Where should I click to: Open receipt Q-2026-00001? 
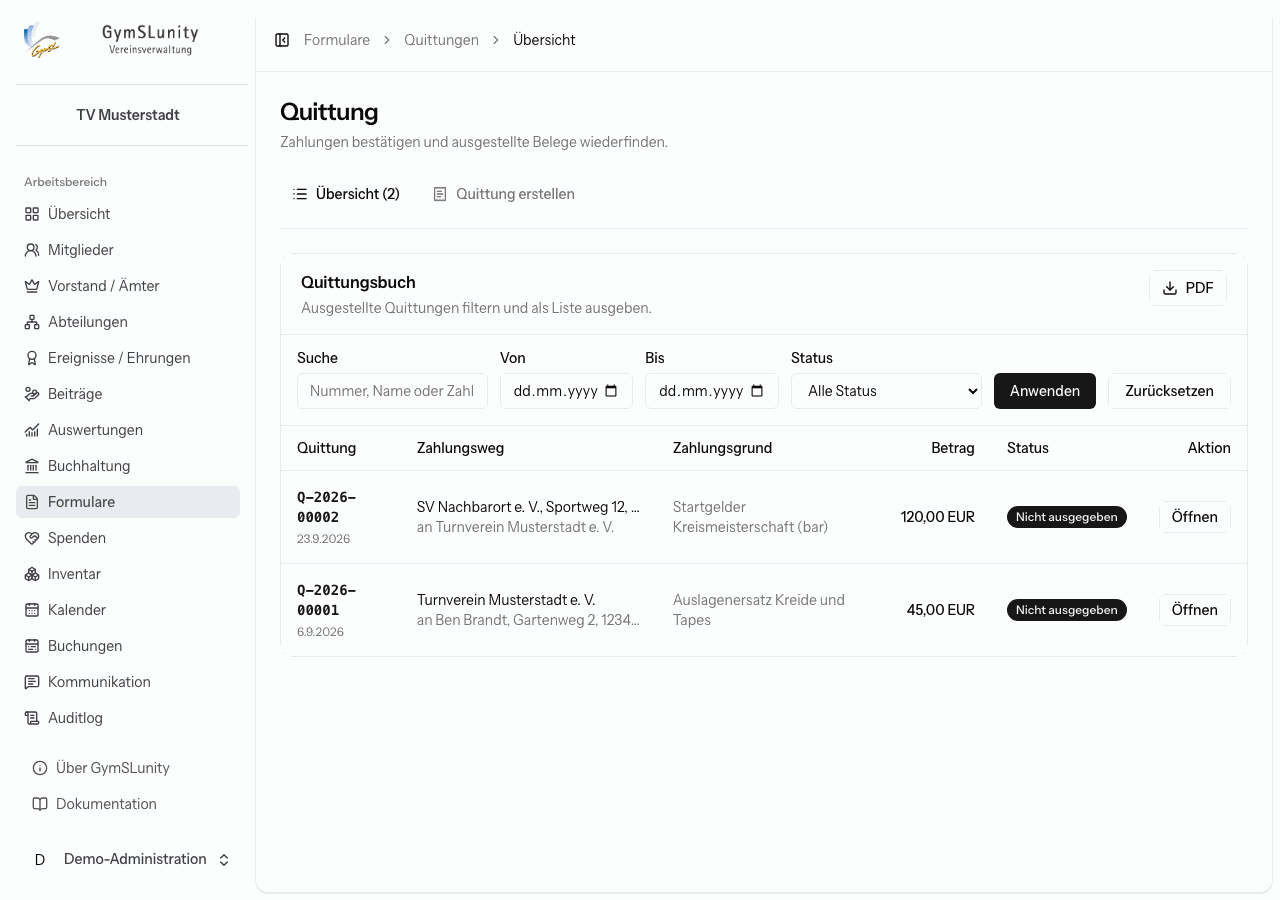point(1195,610)
